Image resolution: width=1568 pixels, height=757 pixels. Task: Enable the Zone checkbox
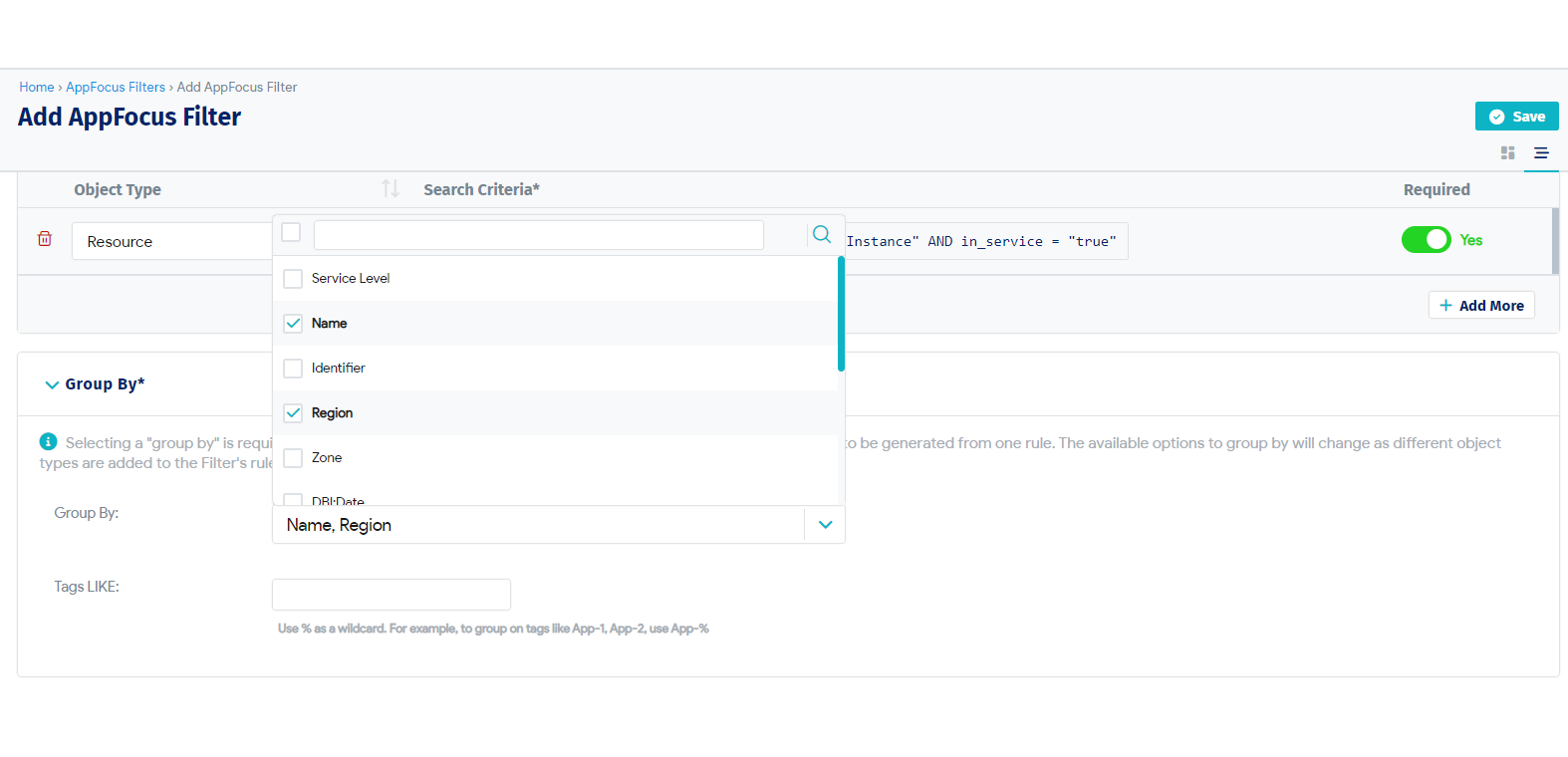point(293,458)
